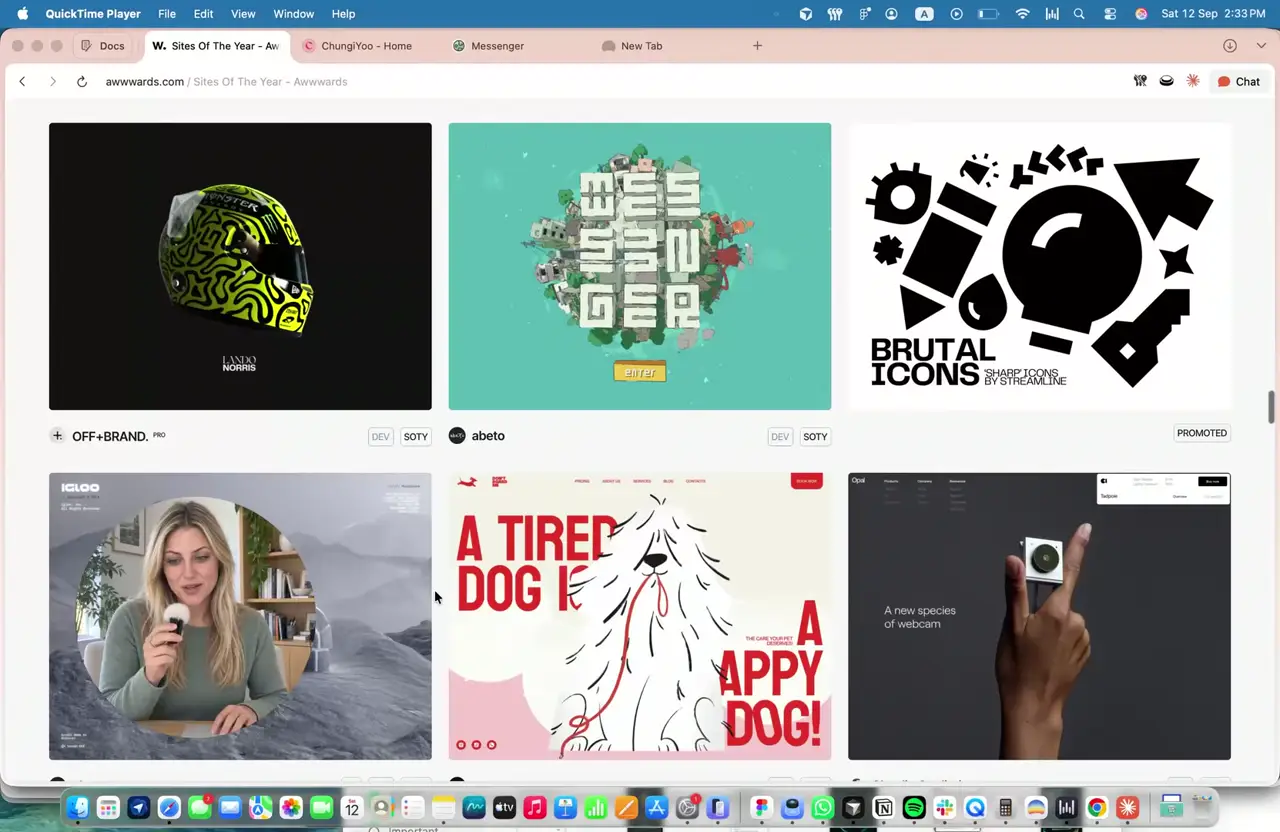Screen dimensions: 1280x832
Task: Click the PROMOTED badge under Brutal Icons
Action: click(x=1202, y=433)
